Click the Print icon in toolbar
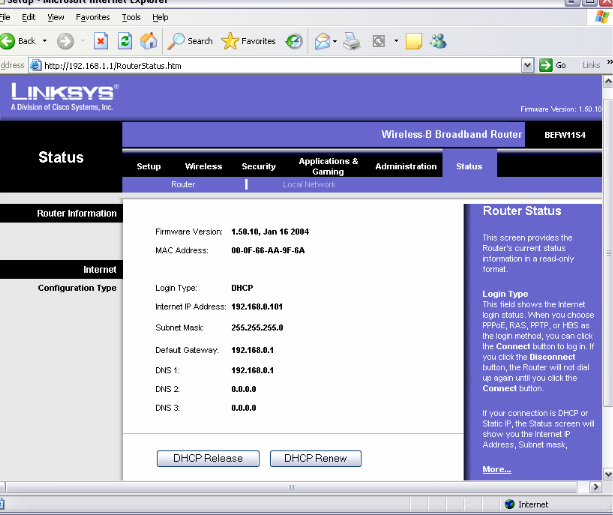The width and height of the screenshot is (613, 515). (351, 41)
